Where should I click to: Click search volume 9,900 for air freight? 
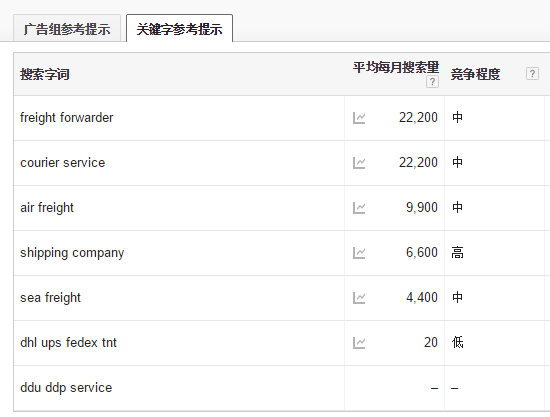422,207
